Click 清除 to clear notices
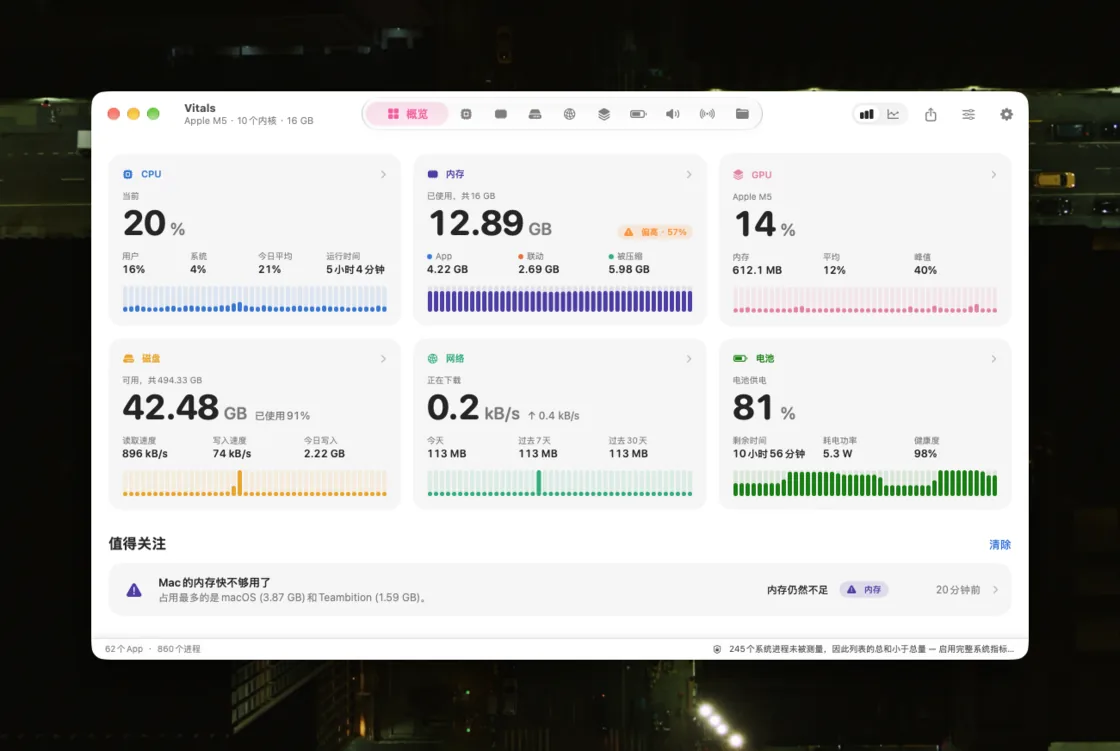1120x751 pixels. click(x=1000, y=544)
